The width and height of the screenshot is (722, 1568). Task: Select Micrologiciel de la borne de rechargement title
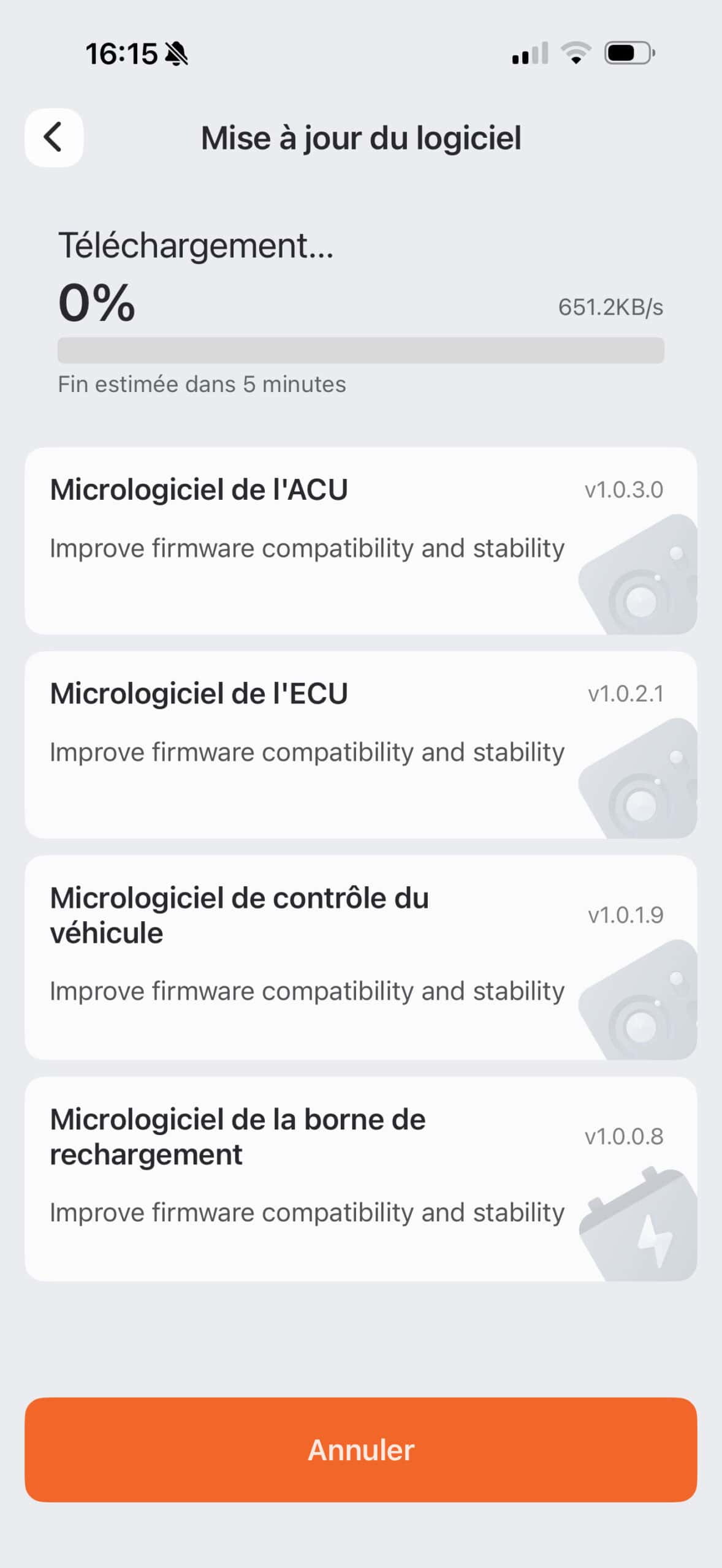pyautogui.click(x=238, y=1136)
